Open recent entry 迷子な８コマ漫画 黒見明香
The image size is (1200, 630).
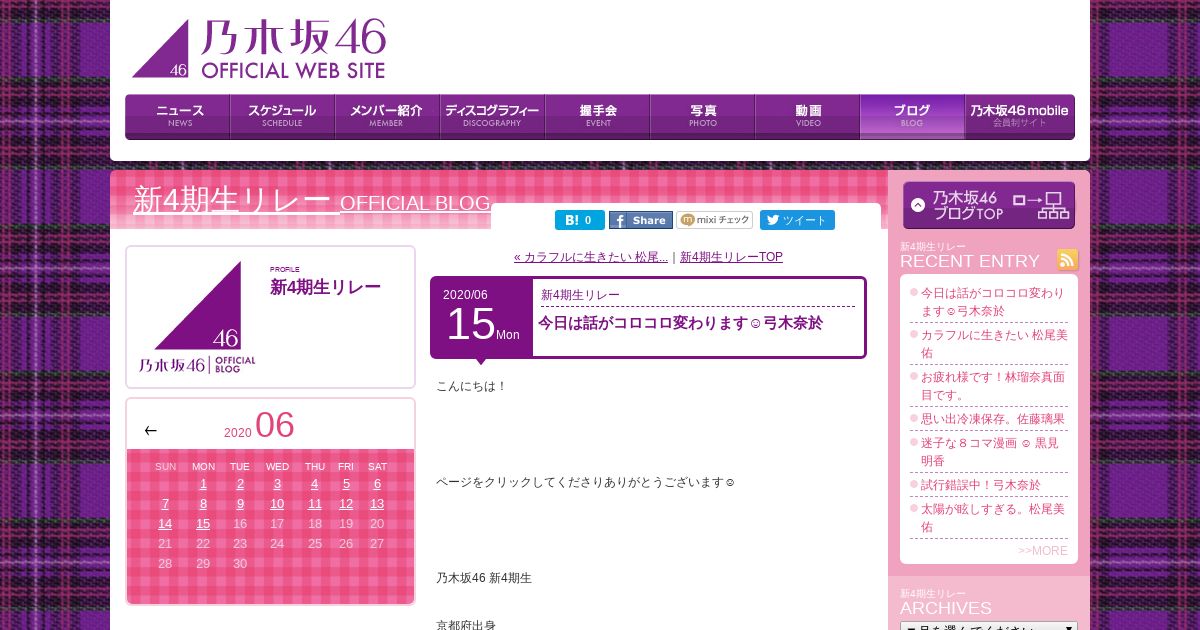coord(990,452)
